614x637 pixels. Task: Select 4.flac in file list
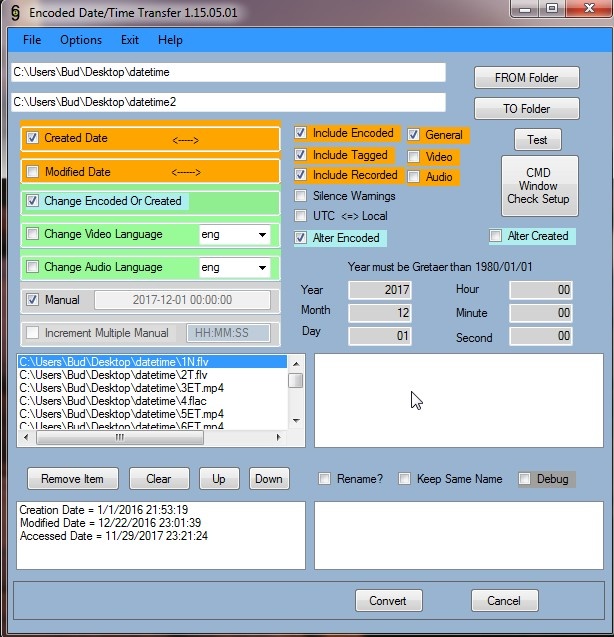[152, 401]
